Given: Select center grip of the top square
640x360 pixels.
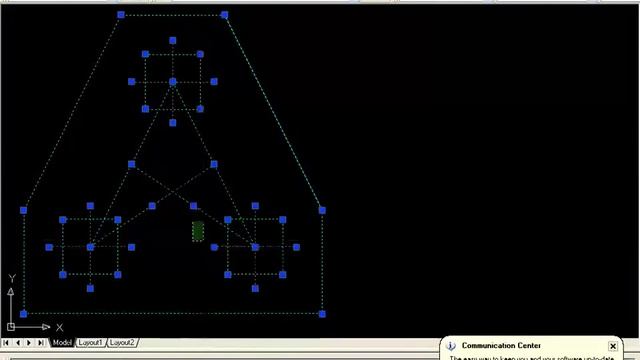Looking at the screenshot, I should pyautogui.click(x=173, y=82).
